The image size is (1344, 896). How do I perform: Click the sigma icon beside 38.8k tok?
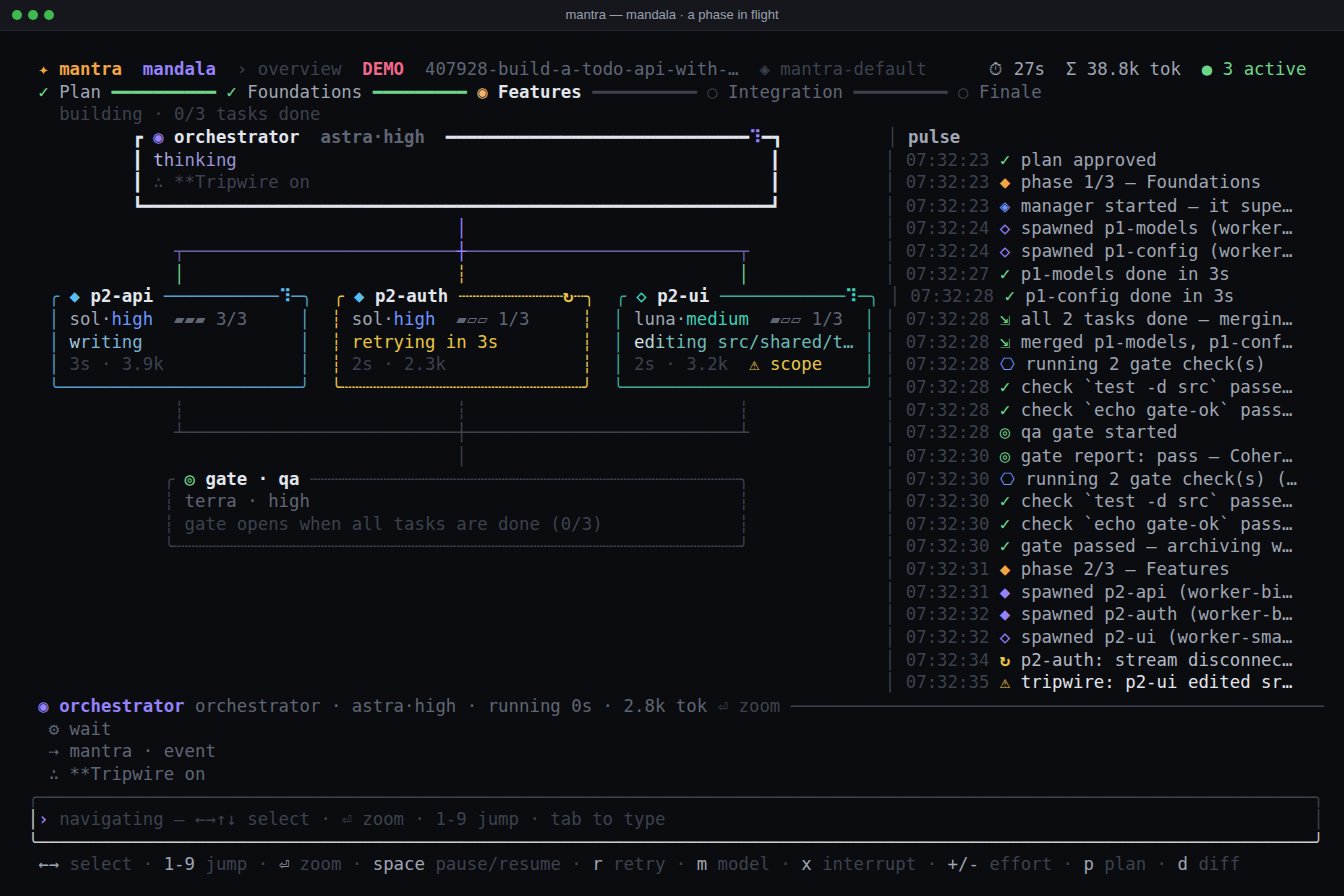point(1072,69)
